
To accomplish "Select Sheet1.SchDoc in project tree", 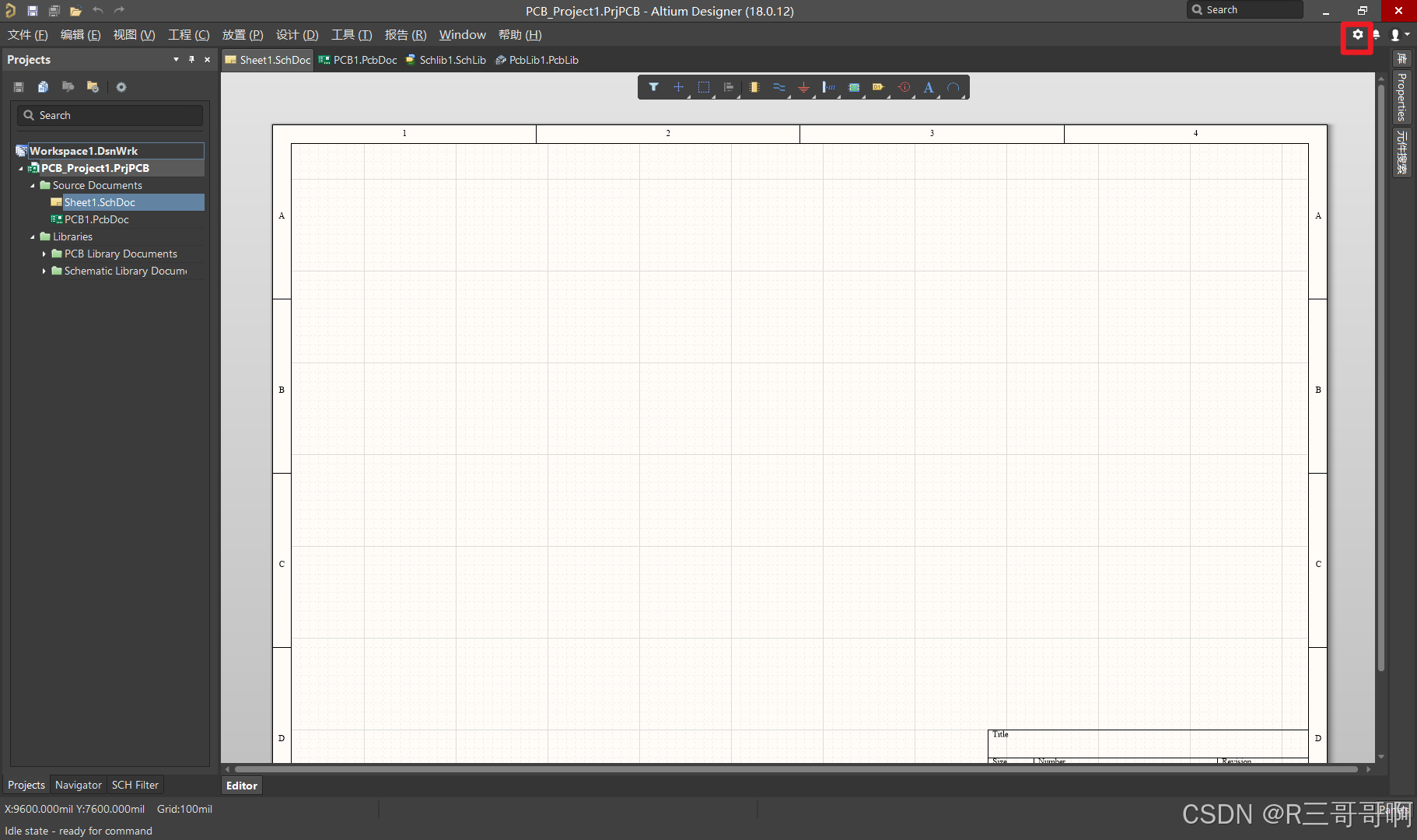I will 100,202.
